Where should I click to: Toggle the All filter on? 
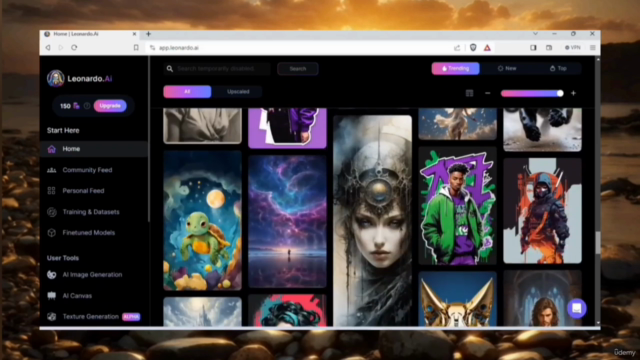point(187,91)
